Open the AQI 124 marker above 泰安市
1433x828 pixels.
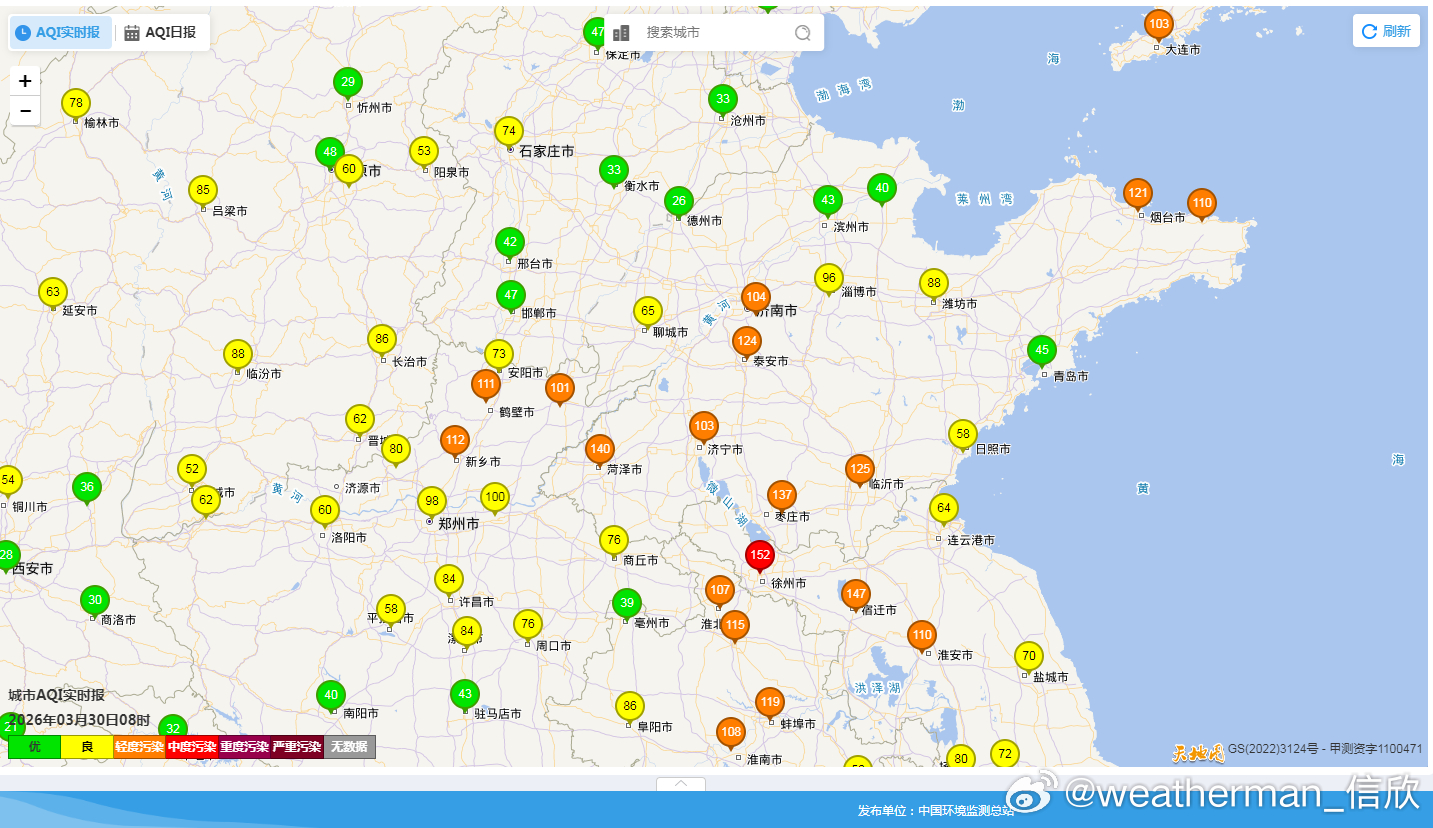point(747,341)
